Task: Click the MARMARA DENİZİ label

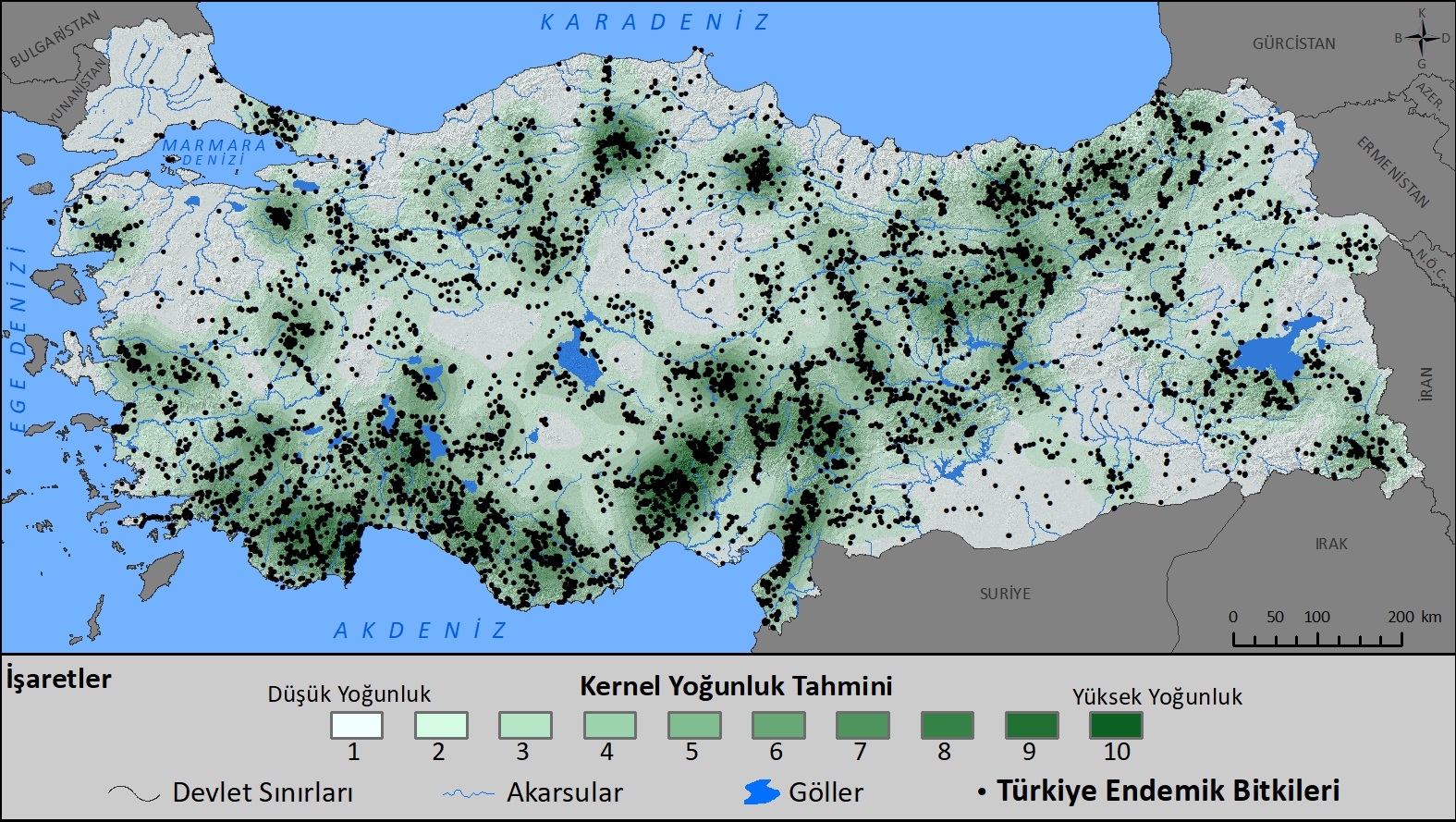Action: (214, 152)
